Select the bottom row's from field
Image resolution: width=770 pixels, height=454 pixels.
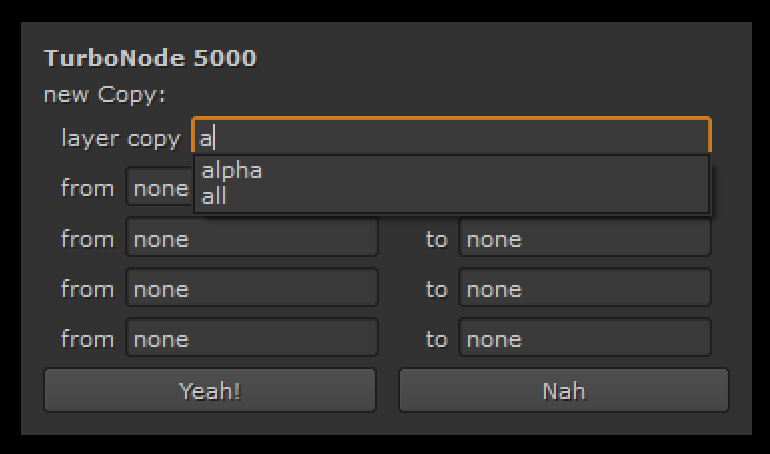[x=252, y=339]
